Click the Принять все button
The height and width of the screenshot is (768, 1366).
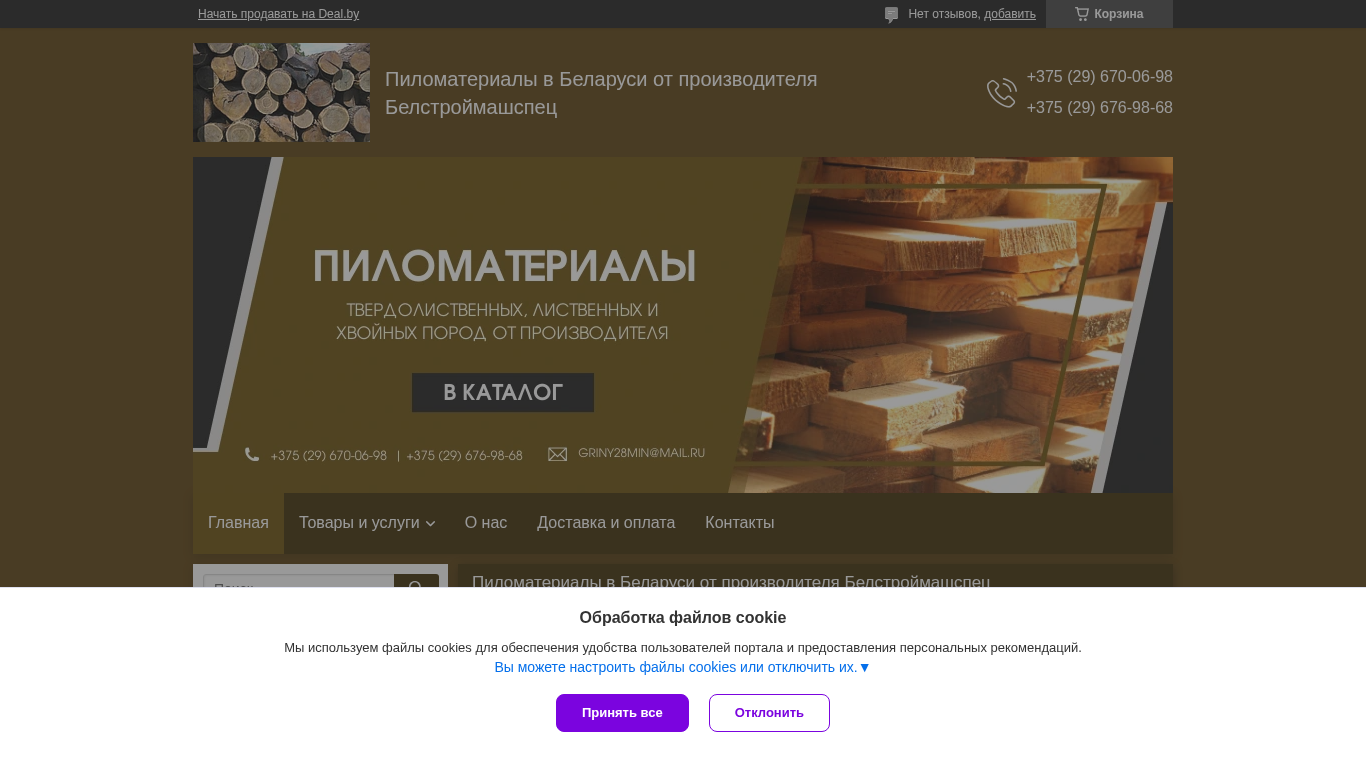622,713
